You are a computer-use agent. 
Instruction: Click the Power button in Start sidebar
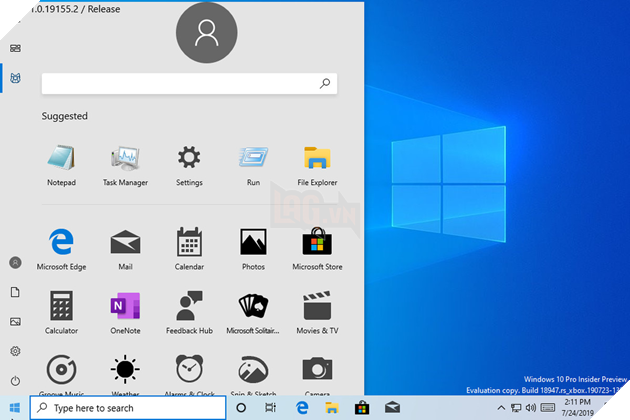[x=15, y=381]
